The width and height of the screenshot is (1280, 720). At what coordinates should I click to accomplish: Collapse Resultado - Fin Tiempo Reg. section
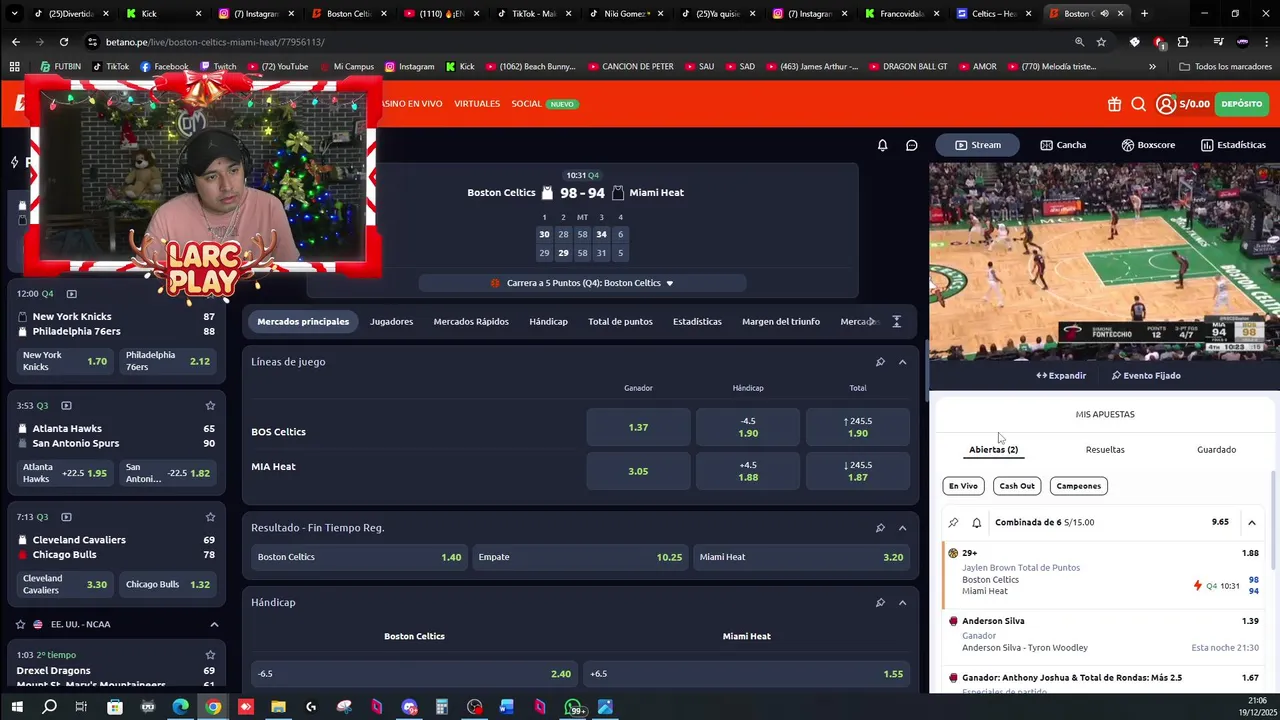tap(902, 528)
